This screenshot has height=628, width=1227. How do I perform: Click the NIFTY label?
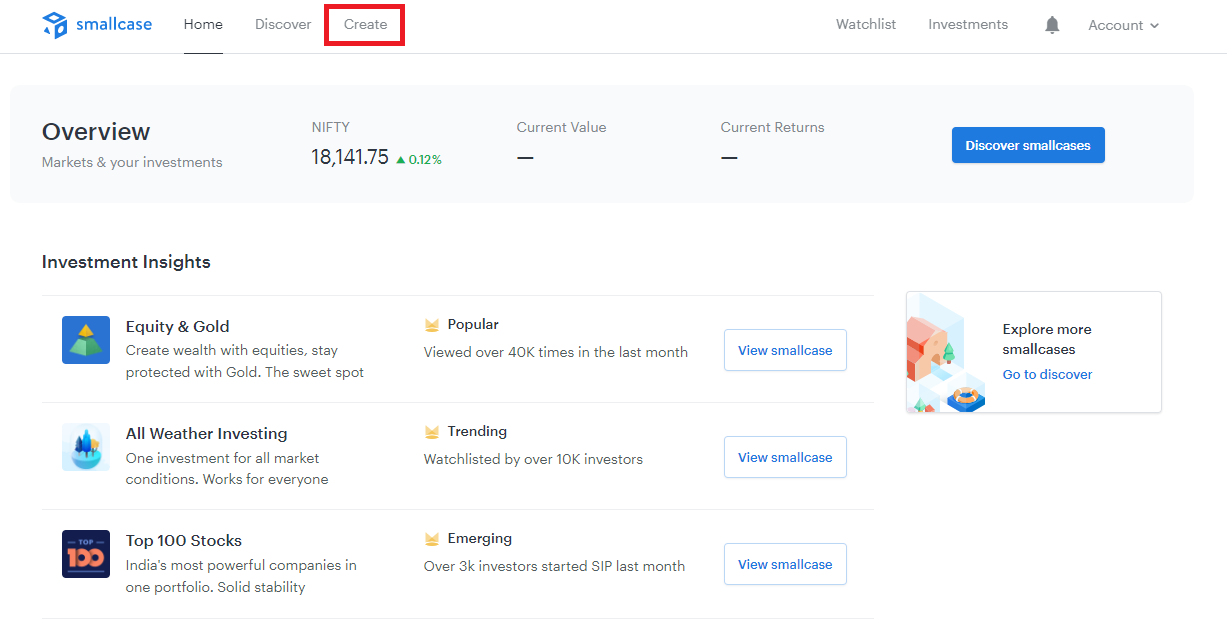[x=330, y=127]
